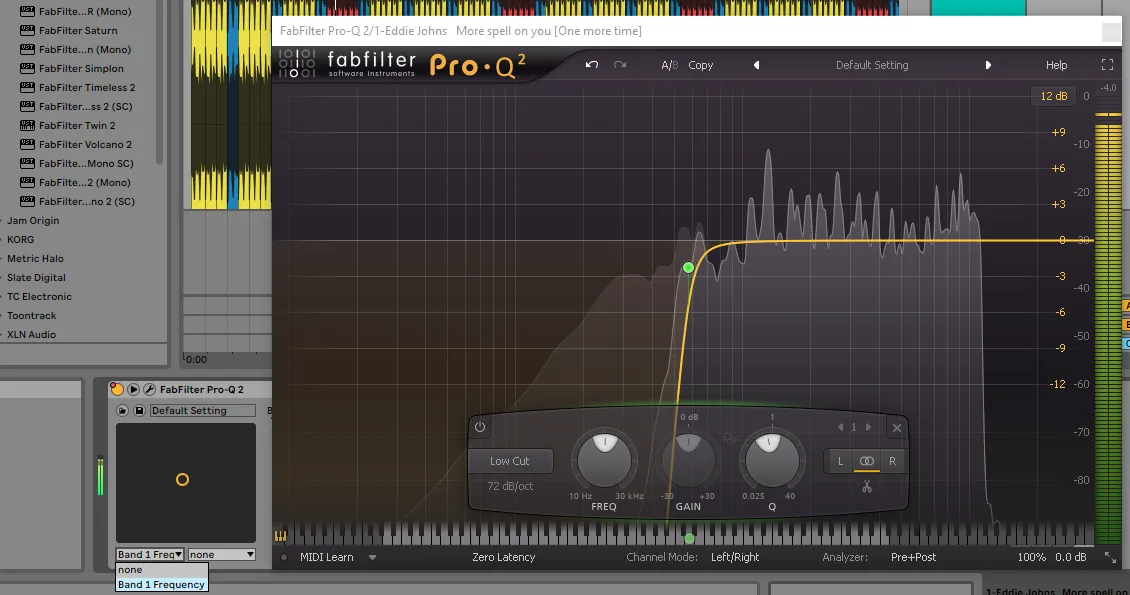
Task: Click the XY pad orange circle
Action: (182, 480)
